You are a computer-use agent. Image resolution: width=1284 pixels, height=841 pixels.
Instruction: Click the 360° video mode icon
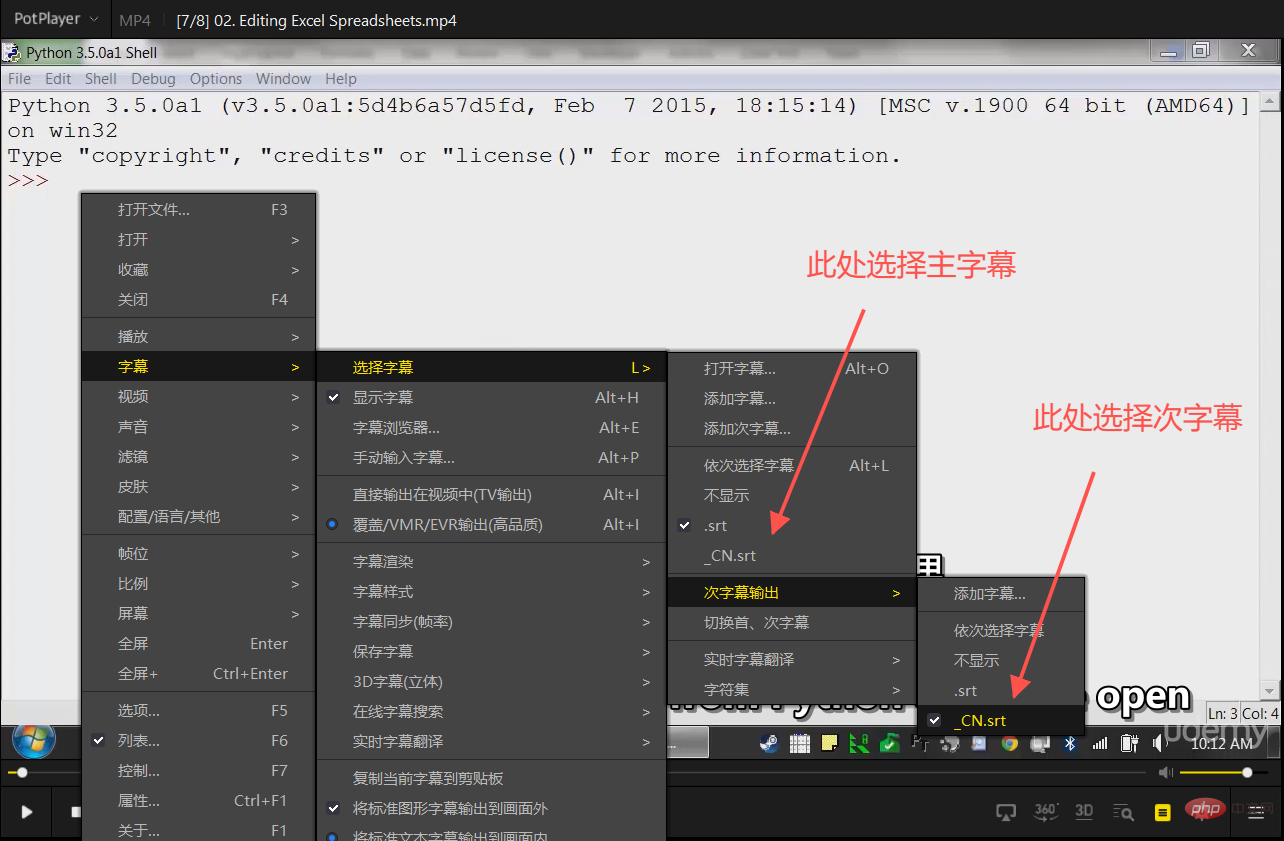1046,811
